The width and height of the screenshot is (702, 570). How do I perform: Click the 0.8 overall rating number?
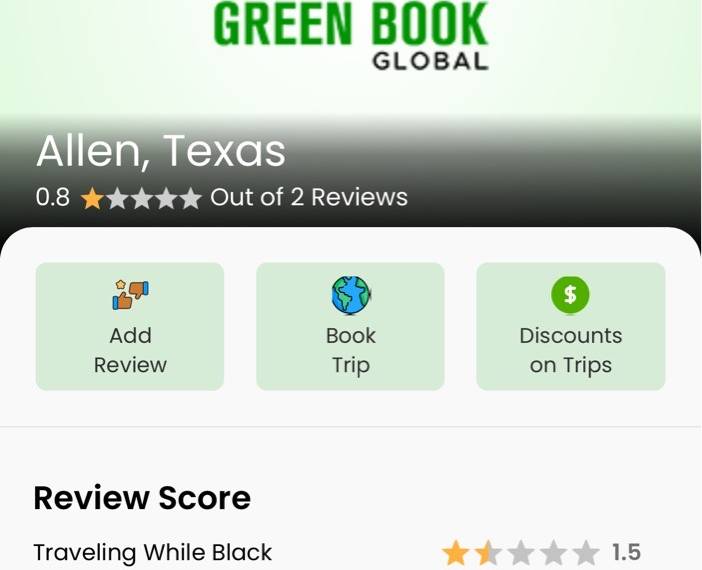(x=53, y=197)
